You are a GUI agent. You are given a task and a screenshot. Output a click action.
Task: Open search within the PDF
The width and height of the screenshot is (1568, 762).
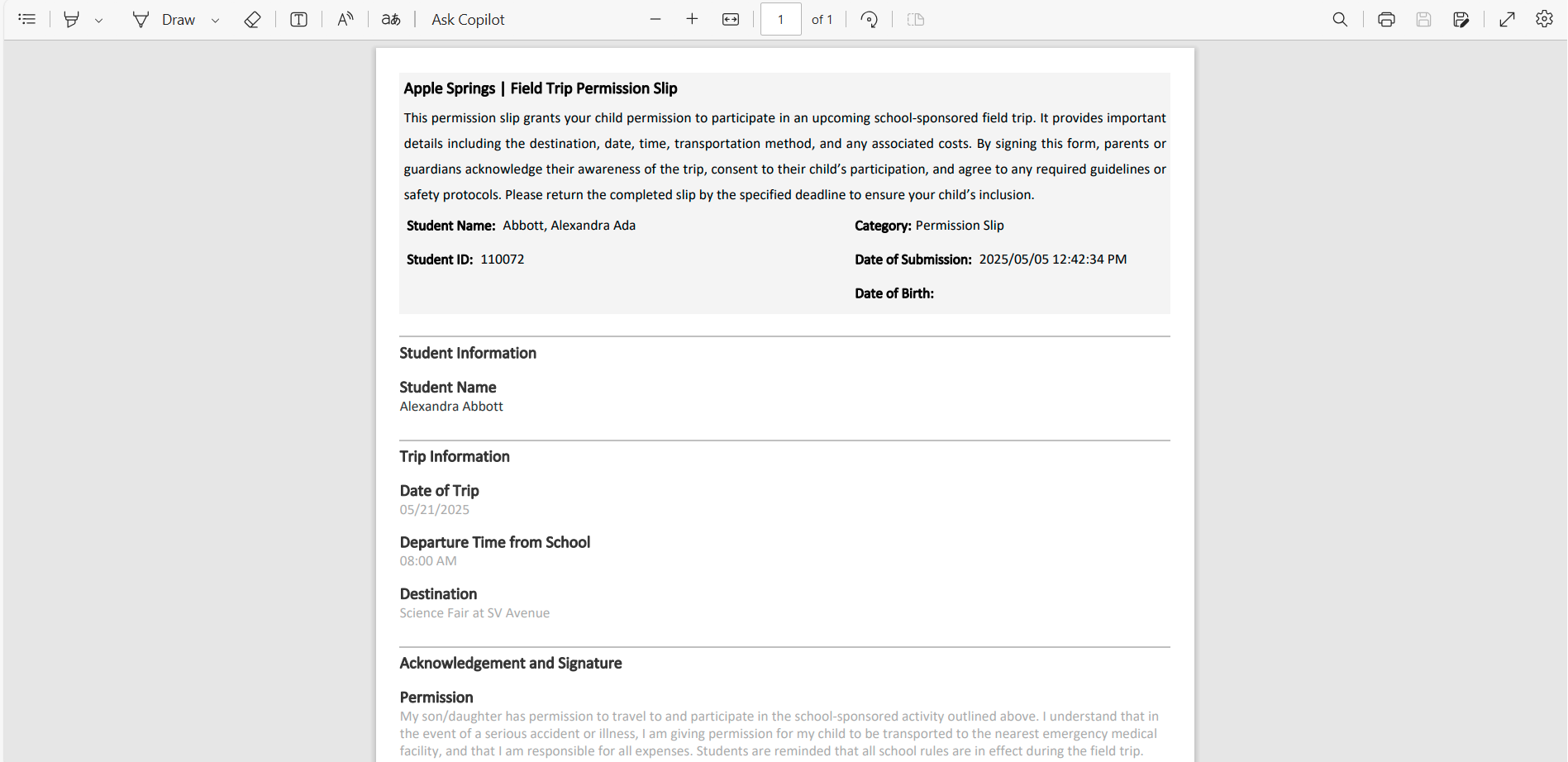[x=1340, y=19]
